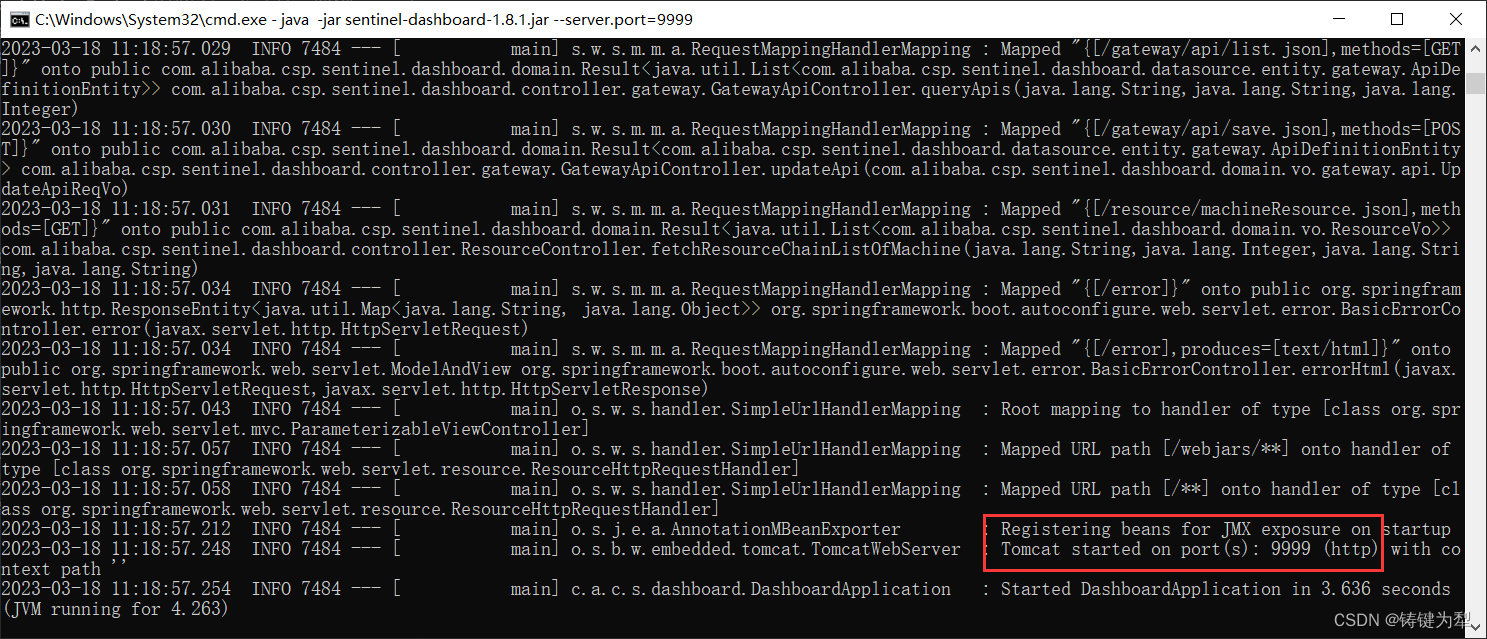Maximize the cmd window
Image resolution: width=1487 pixels, height=639 pixels.
pyautogui.click(x=1396, y=19)
